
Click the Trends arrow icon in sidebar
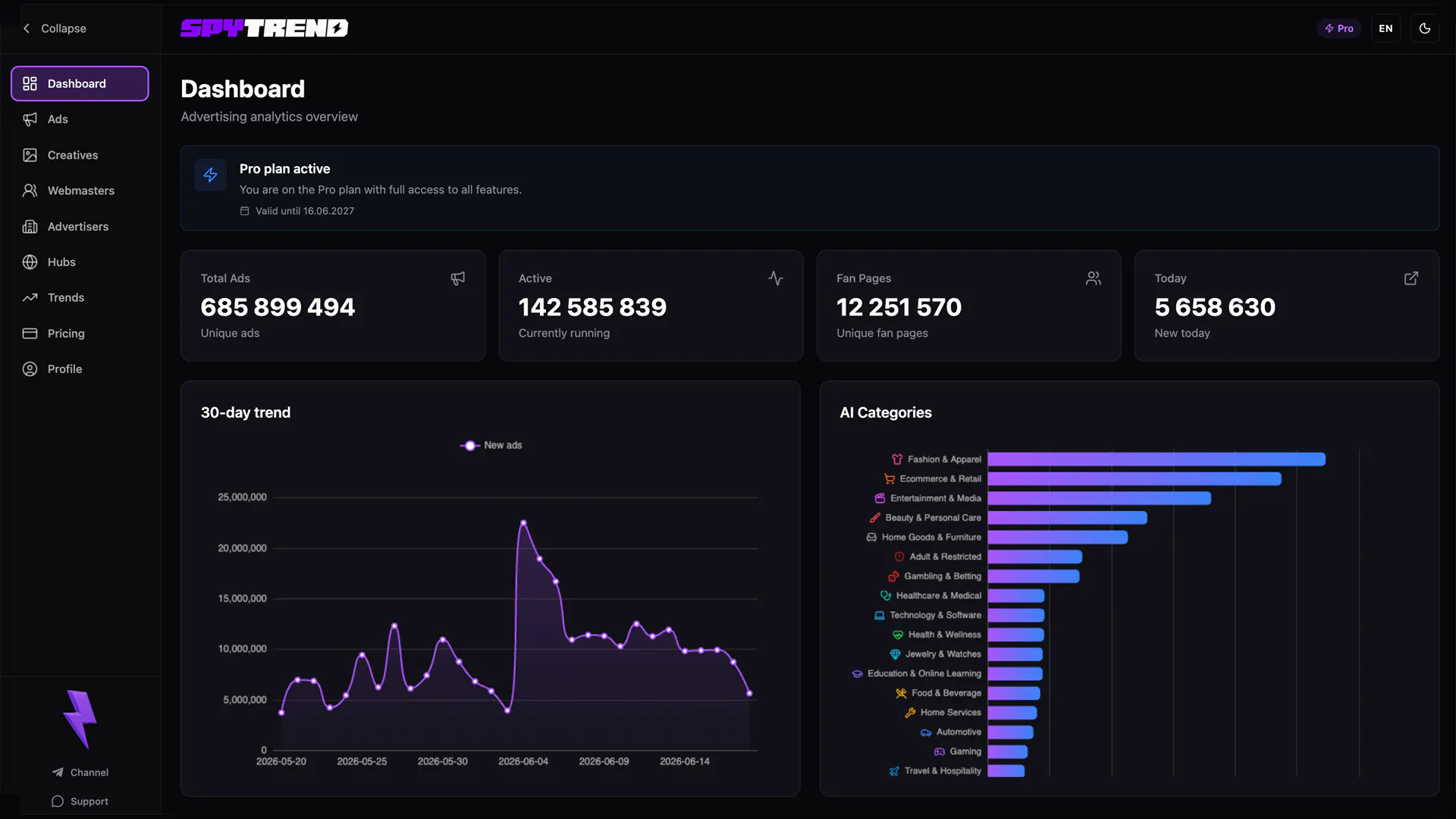pyautogui.click(x=30, y=297)
